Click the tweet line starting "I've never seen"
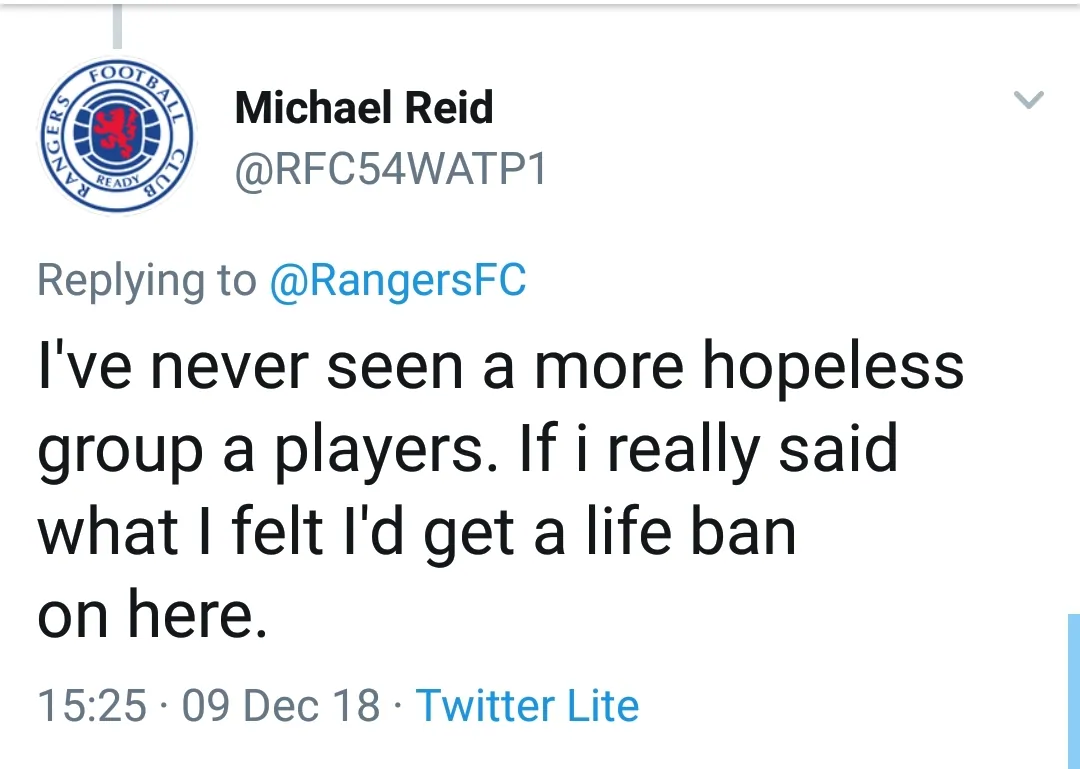Viewport: 1080px width, 769px height. [x=500, y=368]
